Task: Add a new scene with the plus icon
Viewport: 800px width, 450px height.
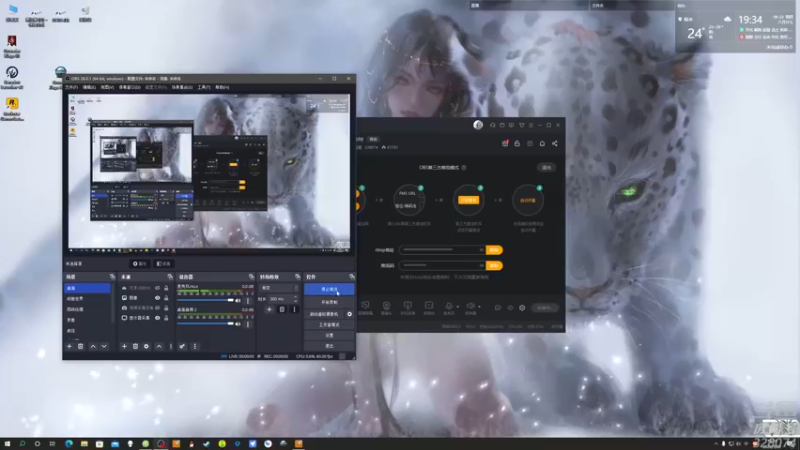Action: [x=69, y=346]
